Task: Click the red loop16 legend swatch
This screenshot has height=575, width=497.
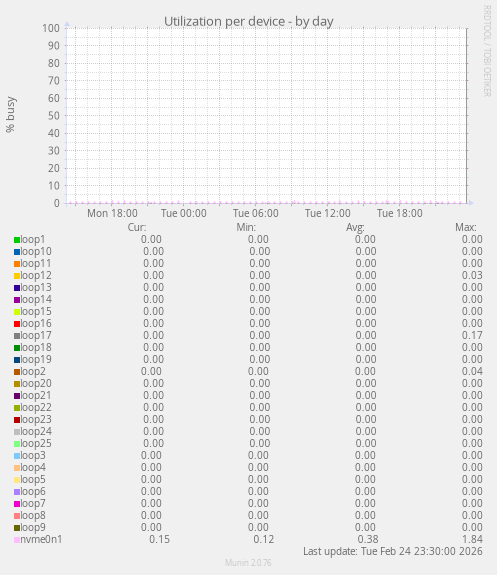Action: tap(17, 324)
